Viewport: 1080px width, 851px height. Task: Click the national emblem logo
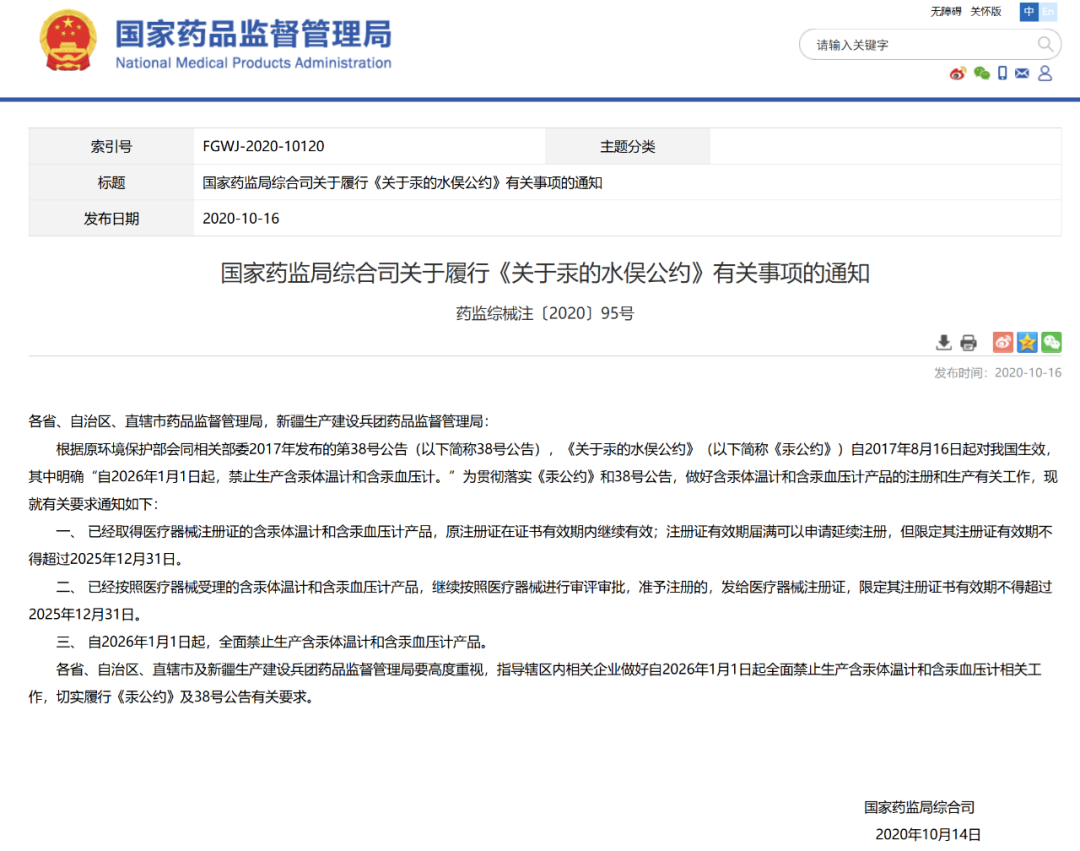[67, 42]
